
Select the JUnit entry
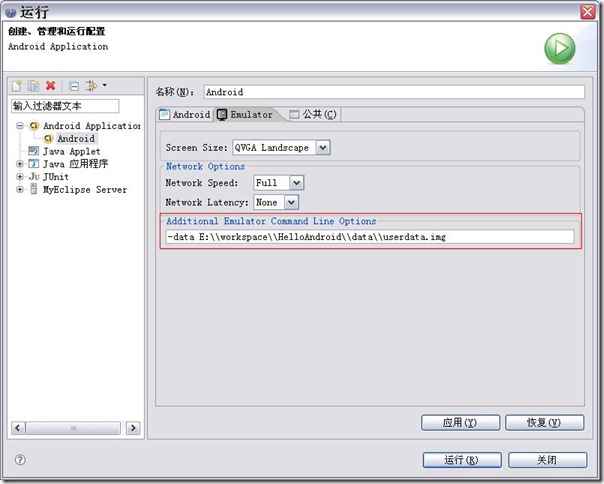56,176
